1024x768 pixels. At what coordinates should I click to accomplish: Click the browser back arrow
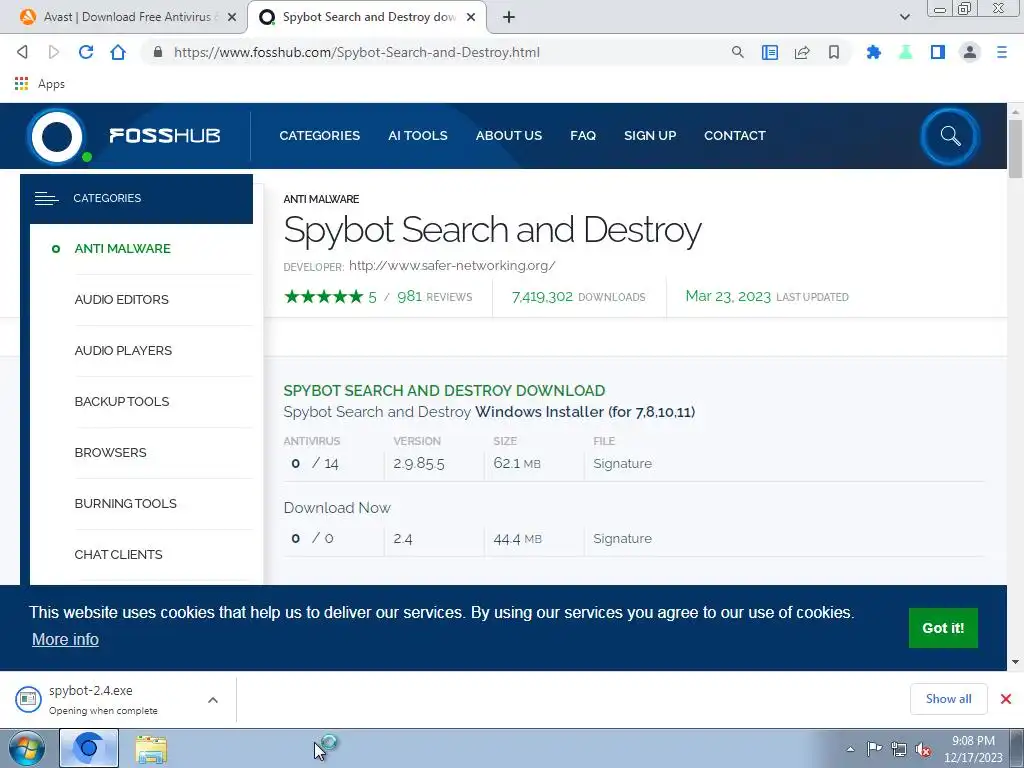point(22,52)
